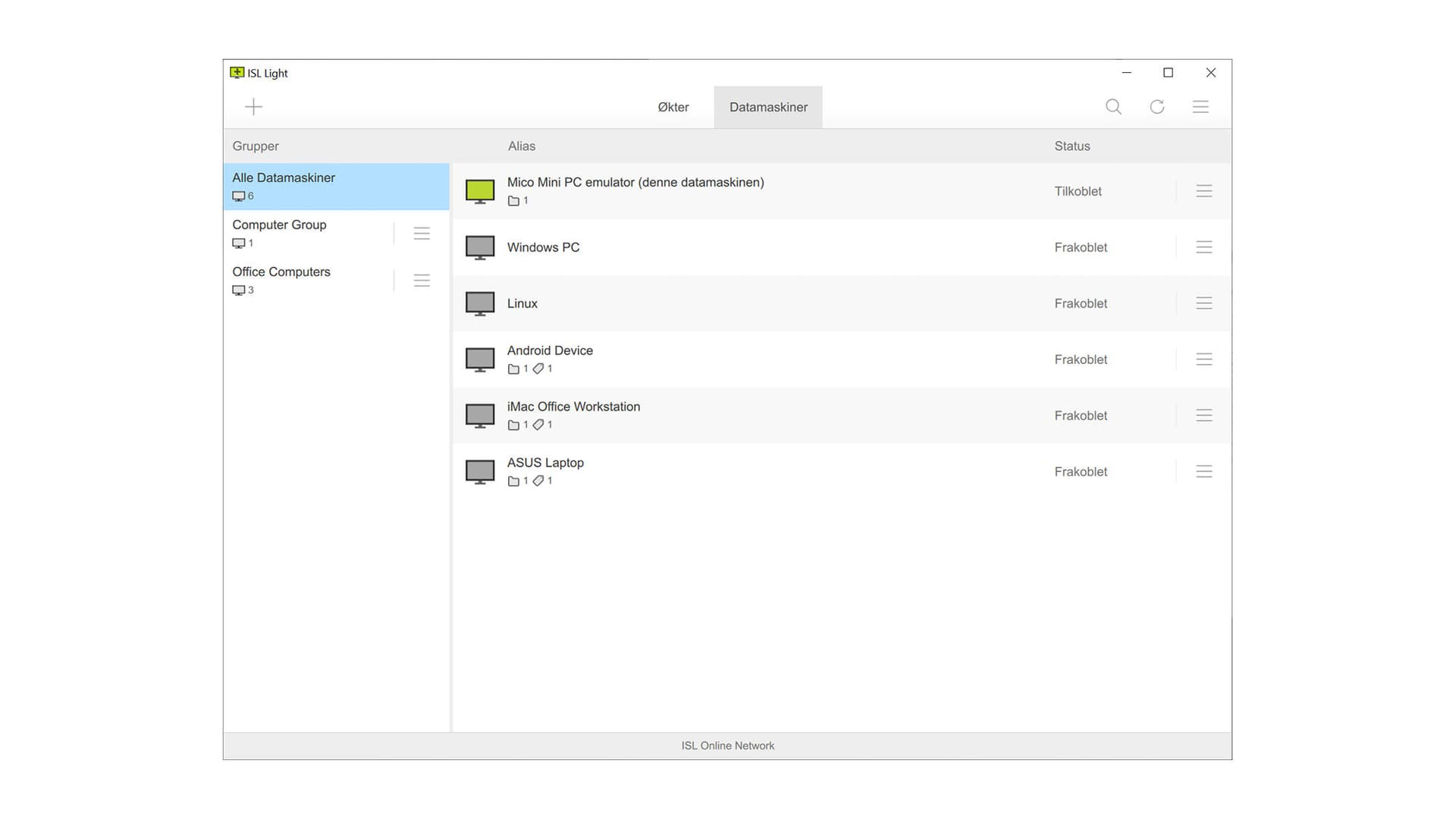Click the Linux monitor icon
The width and height of the screenshot is (1456, 819).
pyautogui.click(x=480, y=304)
